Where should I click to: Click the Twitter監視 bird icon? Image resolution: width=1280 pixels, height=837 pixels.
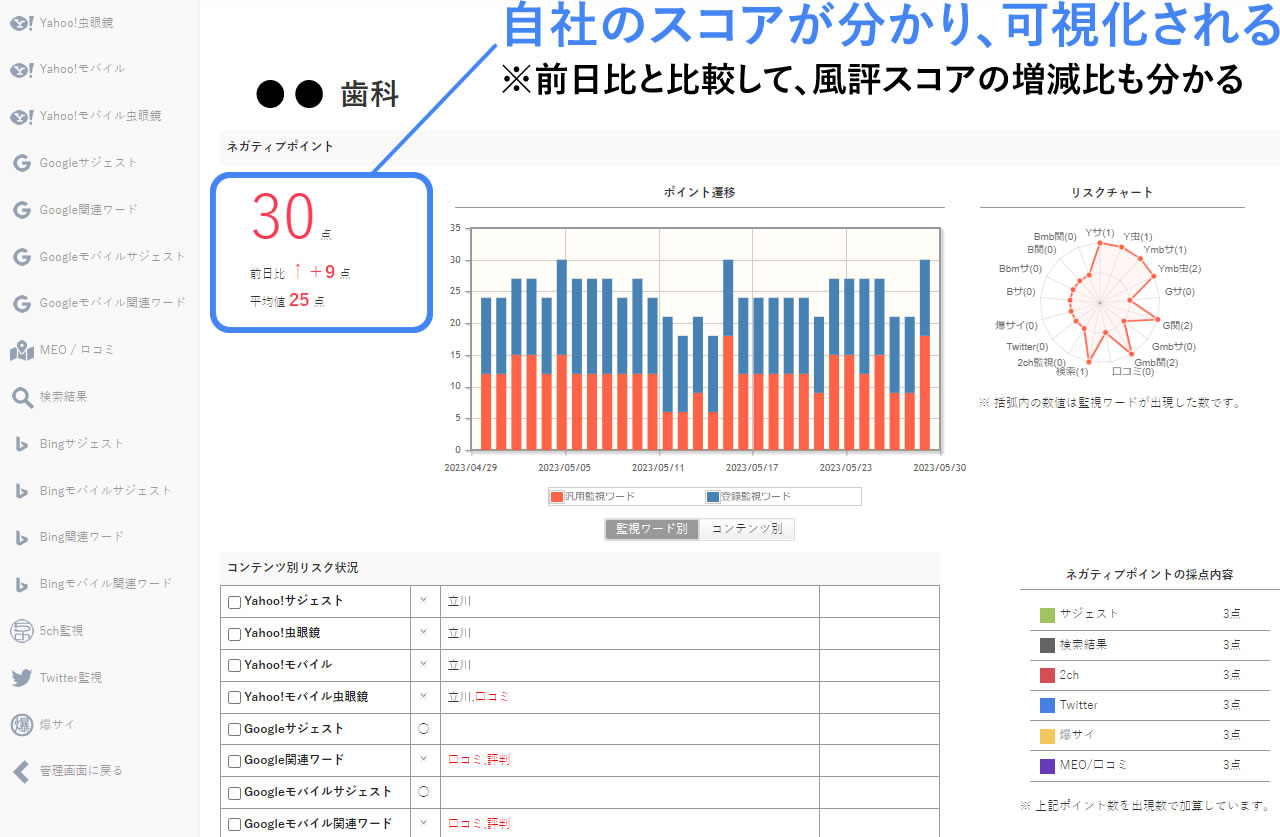click(22, 678)
